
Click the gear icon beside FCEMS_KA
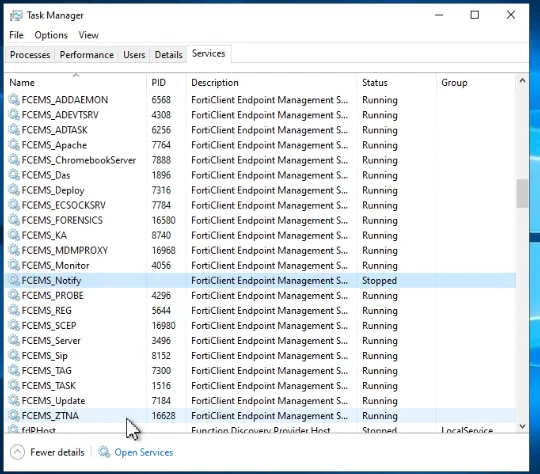point(14,235)
